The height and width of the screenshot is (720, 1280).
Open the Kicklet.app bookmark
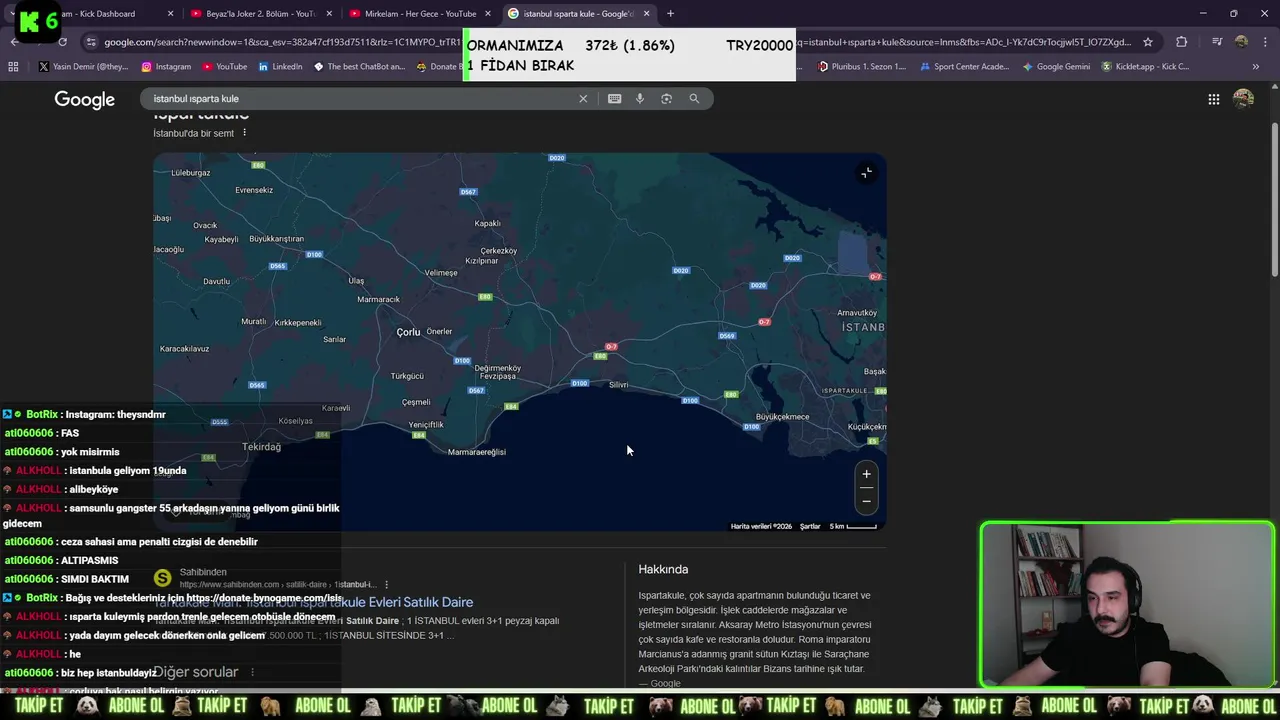1146,67
